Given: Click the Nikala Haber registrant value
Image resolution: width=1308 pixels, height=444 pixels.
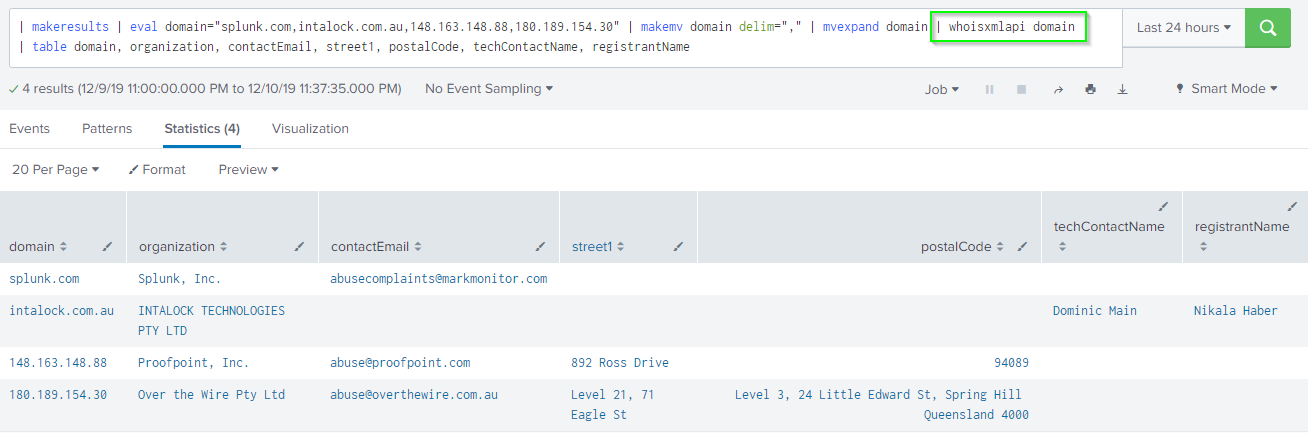Looking at the screenshot, I should pyautogui.click(x=1236, y=311).
